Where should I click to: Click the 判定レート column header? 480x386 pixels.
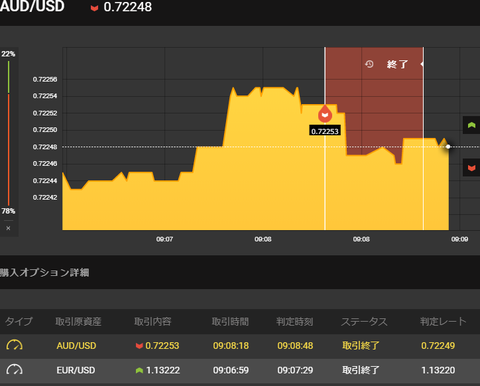pos(443,322)
